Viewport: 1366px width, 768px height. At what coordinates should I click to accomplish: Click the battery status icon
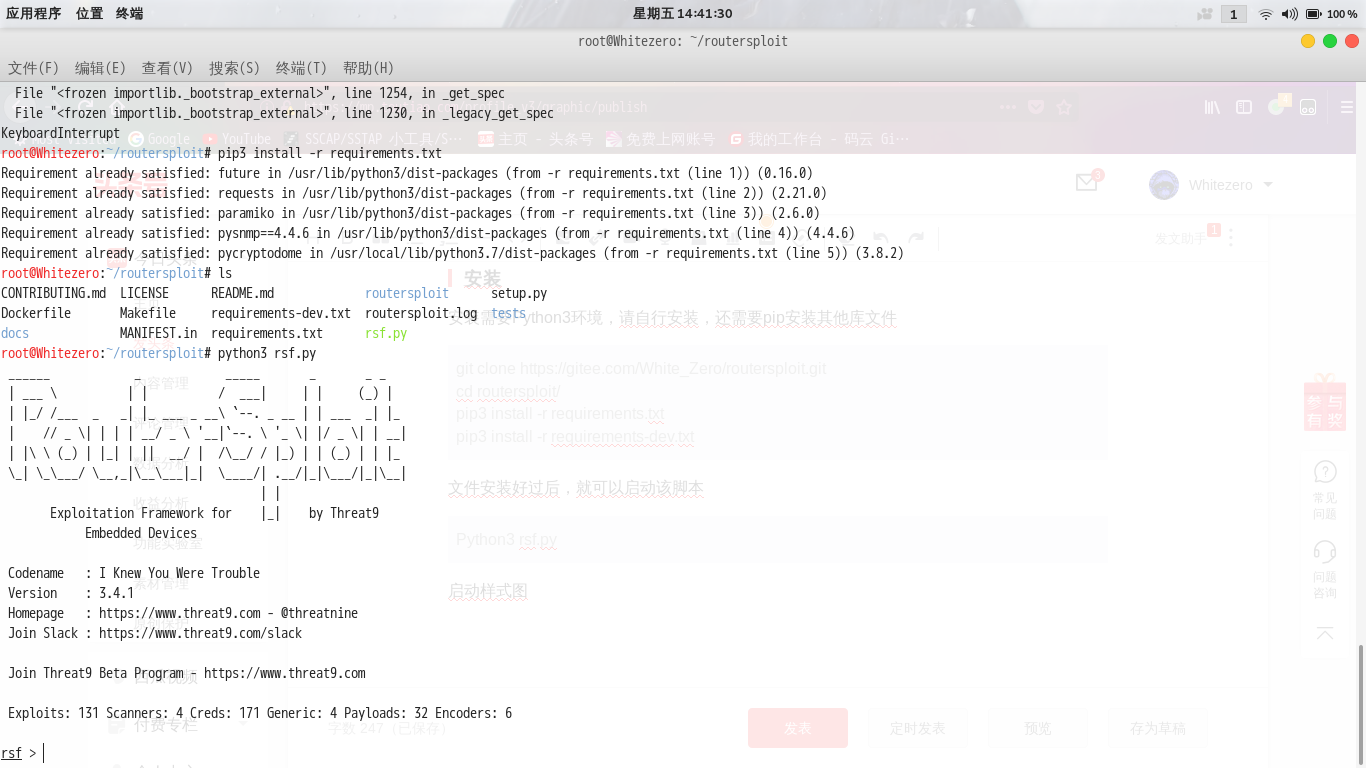pos(1314,14)
